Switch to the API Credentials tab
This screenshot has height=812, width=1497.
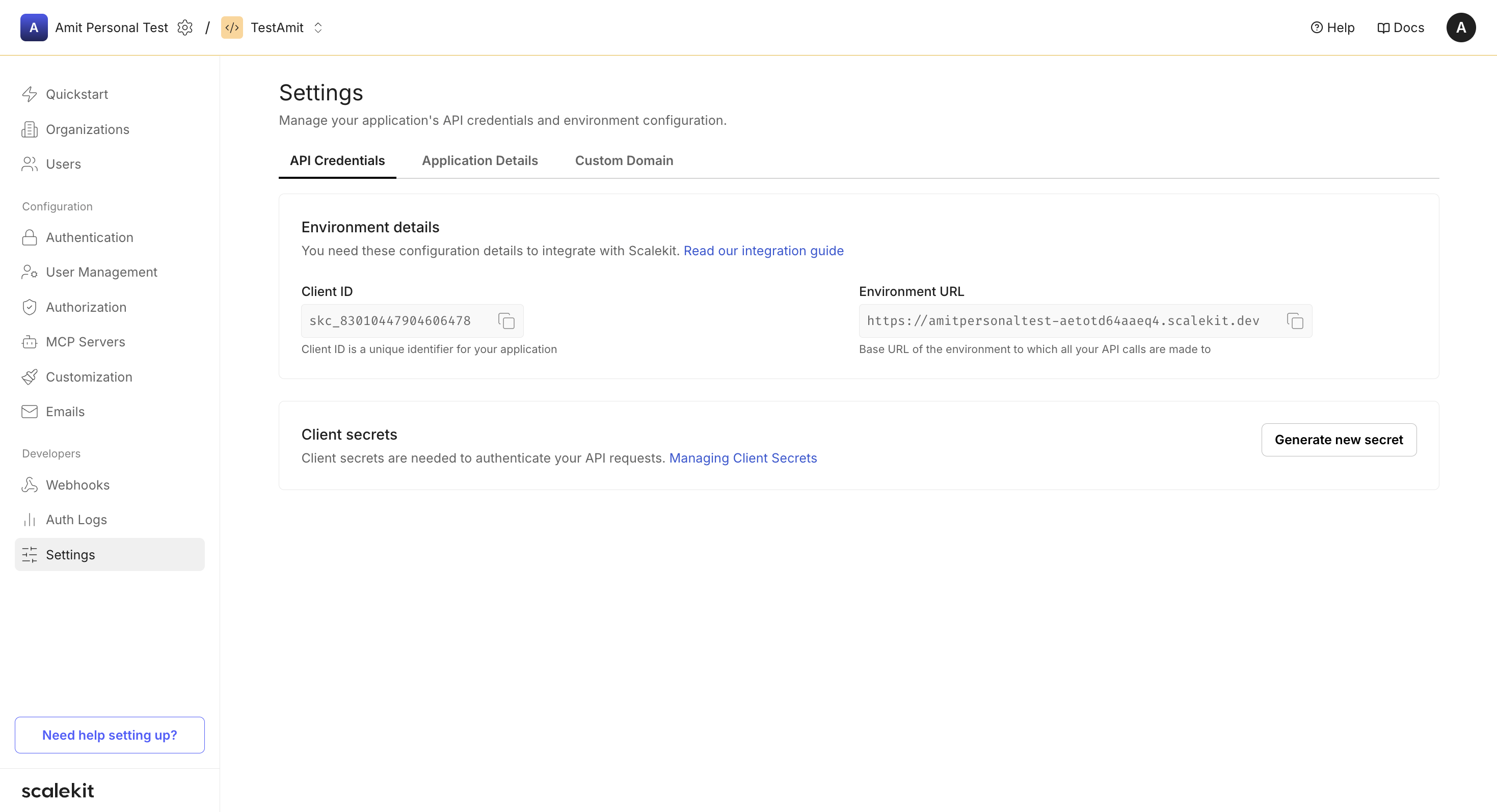click(x=337, y=160)
